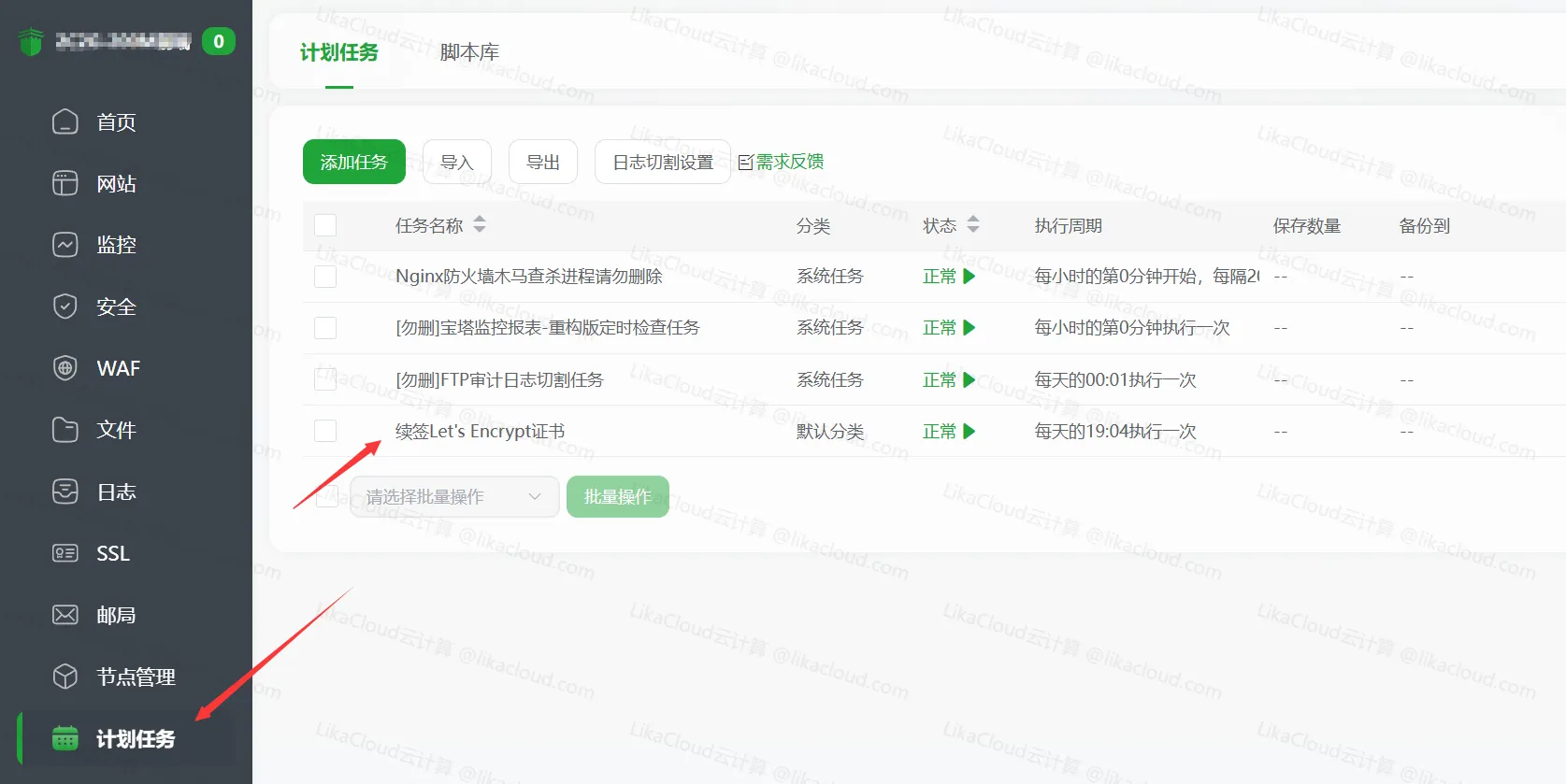Open 日志切割设置 button

(663, 162)
